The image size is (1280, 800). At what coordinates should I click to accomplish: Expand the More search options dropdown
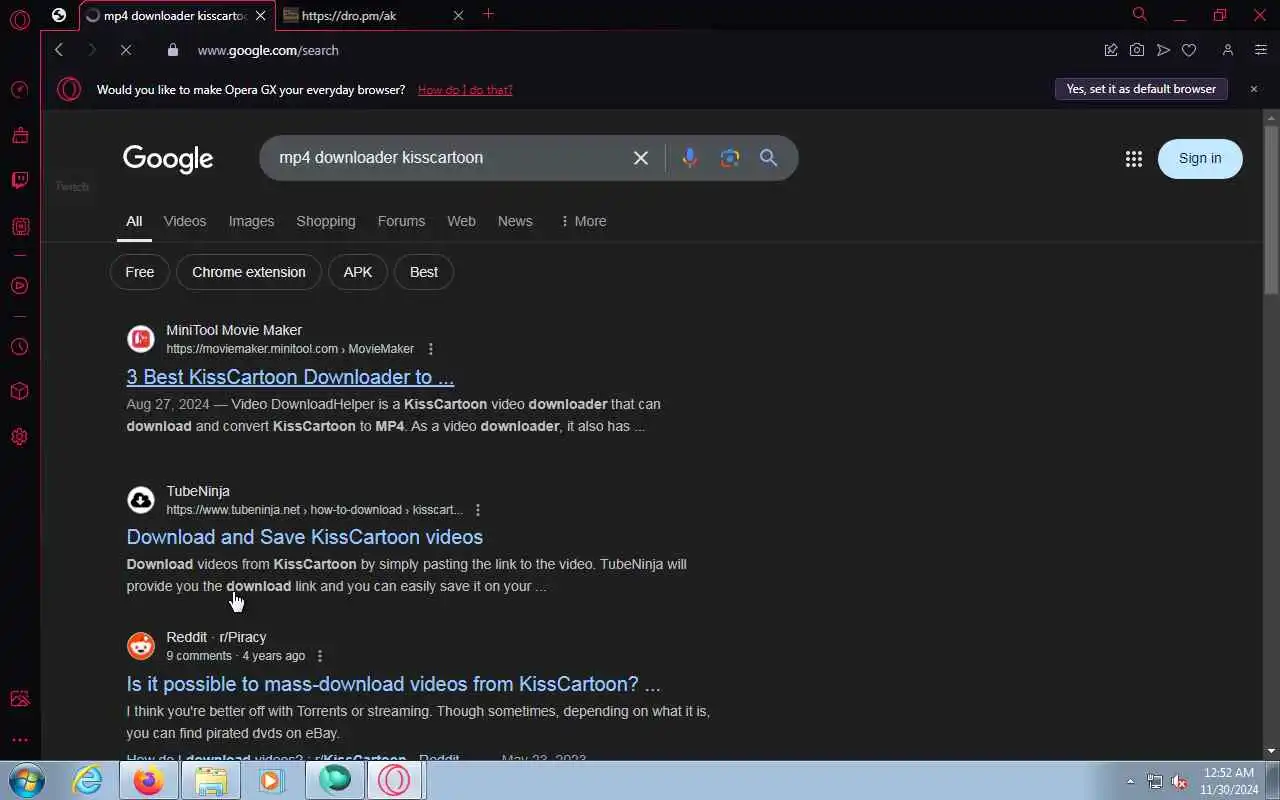[x=583, y=221]
